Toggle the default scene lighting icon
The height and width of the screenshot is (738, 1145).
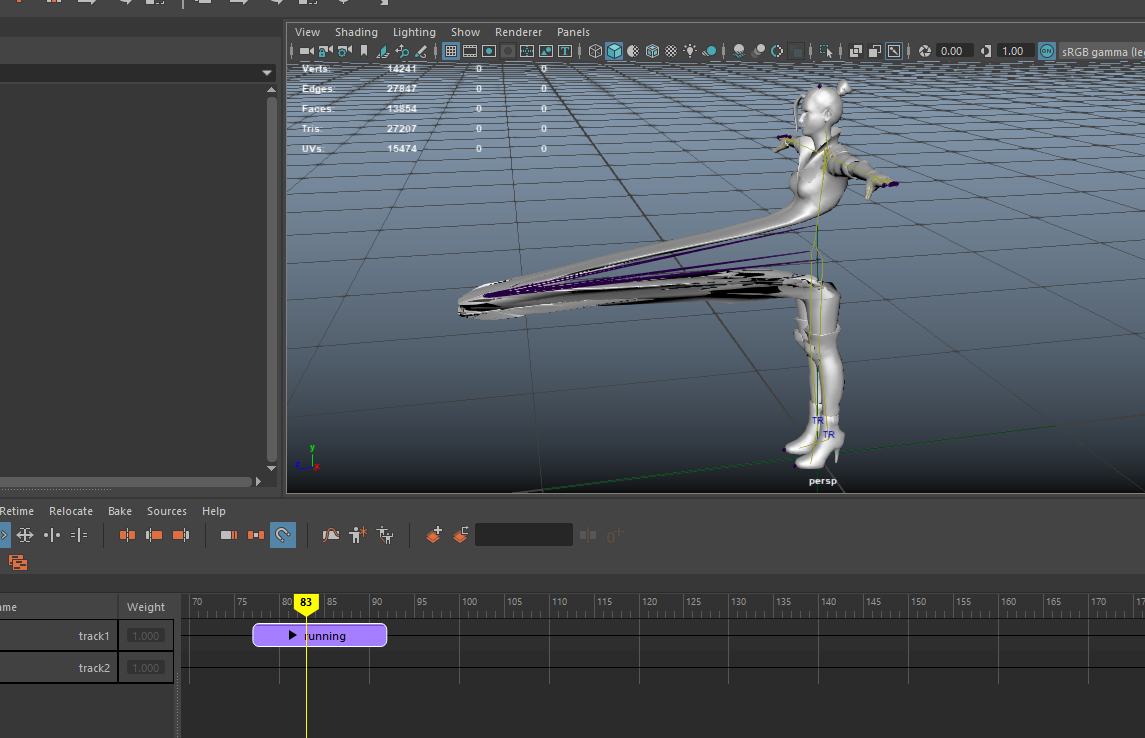[x=691, y=51]
